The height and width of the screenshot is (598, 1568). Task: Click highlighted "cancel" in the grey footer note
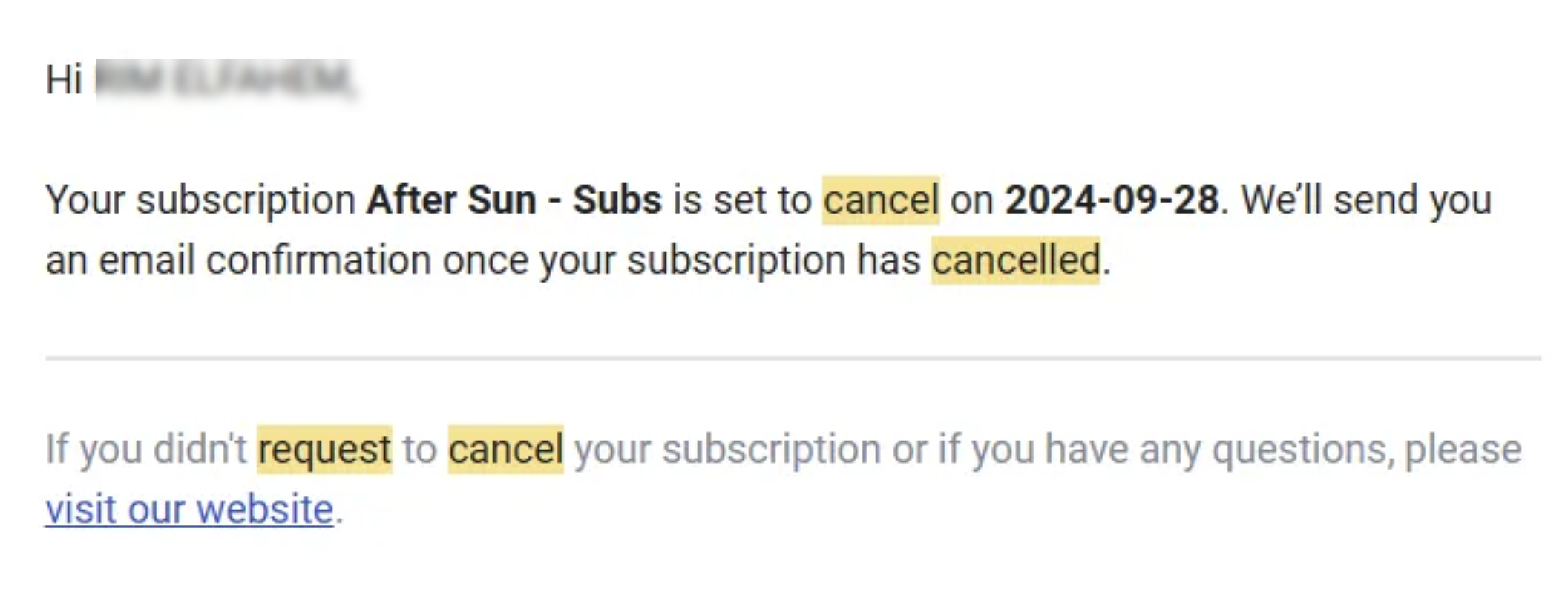[505, 450]
